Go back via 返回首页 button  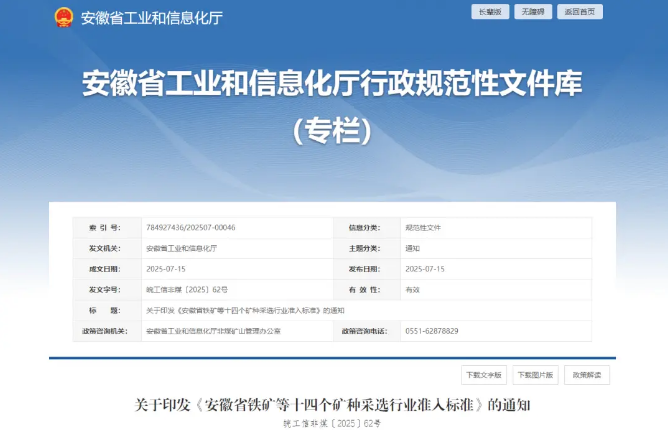coord(581,12)
